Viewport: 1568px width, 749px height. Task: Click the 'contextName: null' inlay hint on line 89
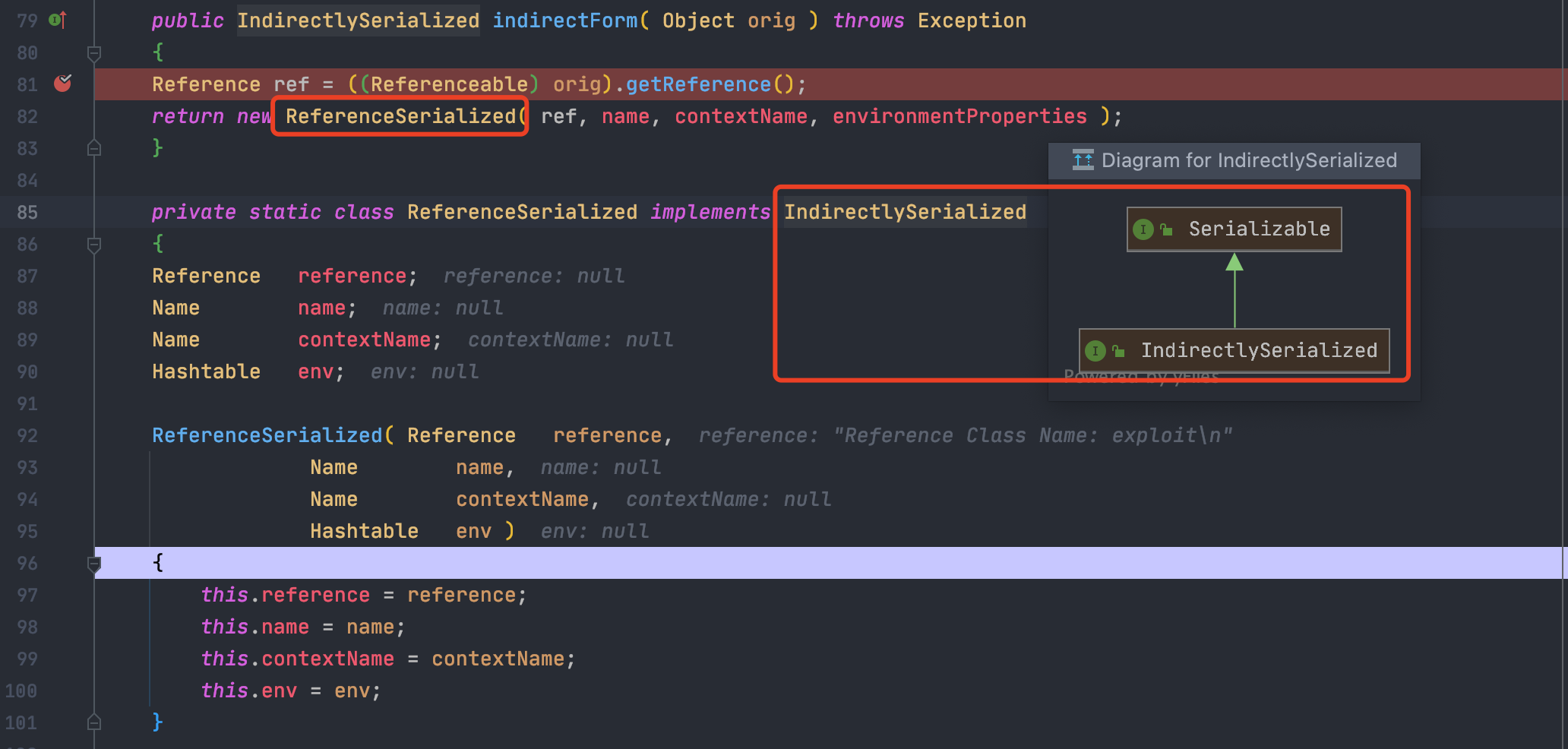pyautogui.click(x=571, y=340)
